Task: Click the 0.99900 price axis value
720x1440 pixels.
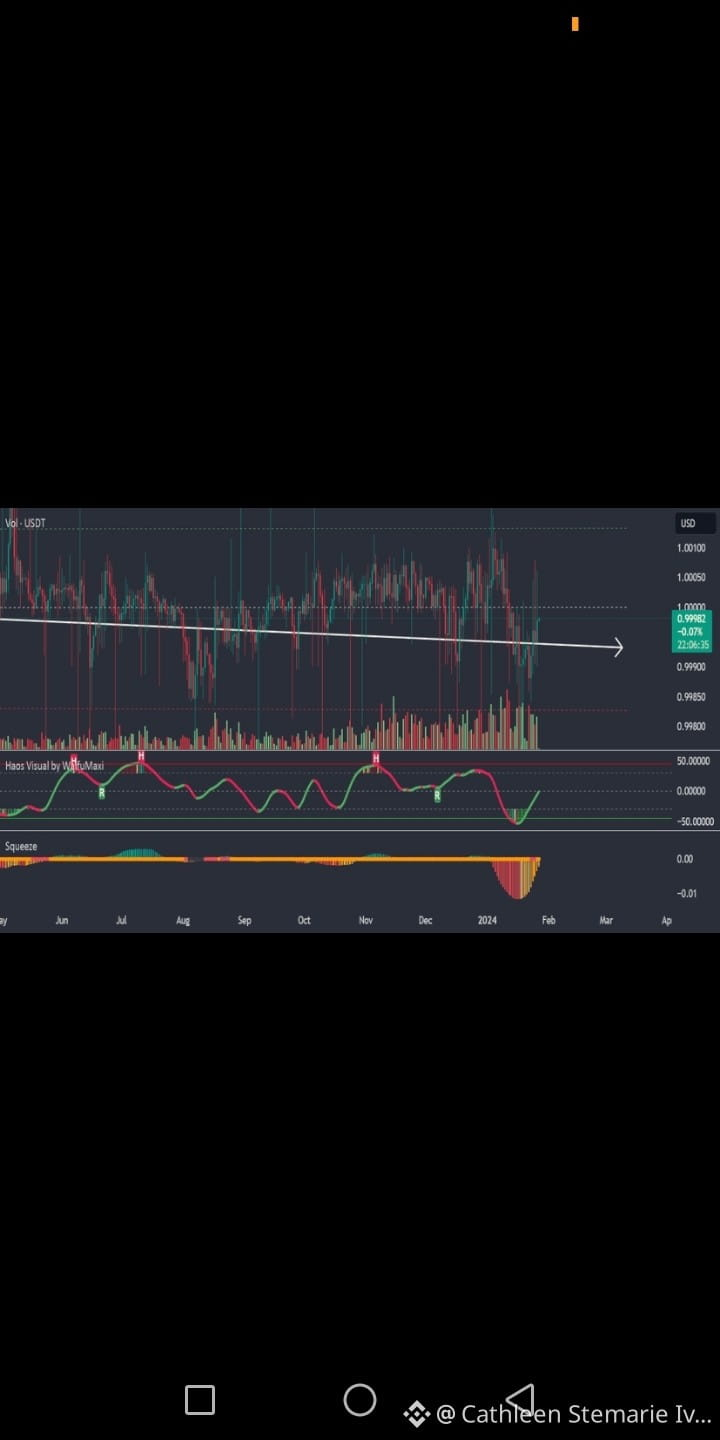Action: (691, 667)
